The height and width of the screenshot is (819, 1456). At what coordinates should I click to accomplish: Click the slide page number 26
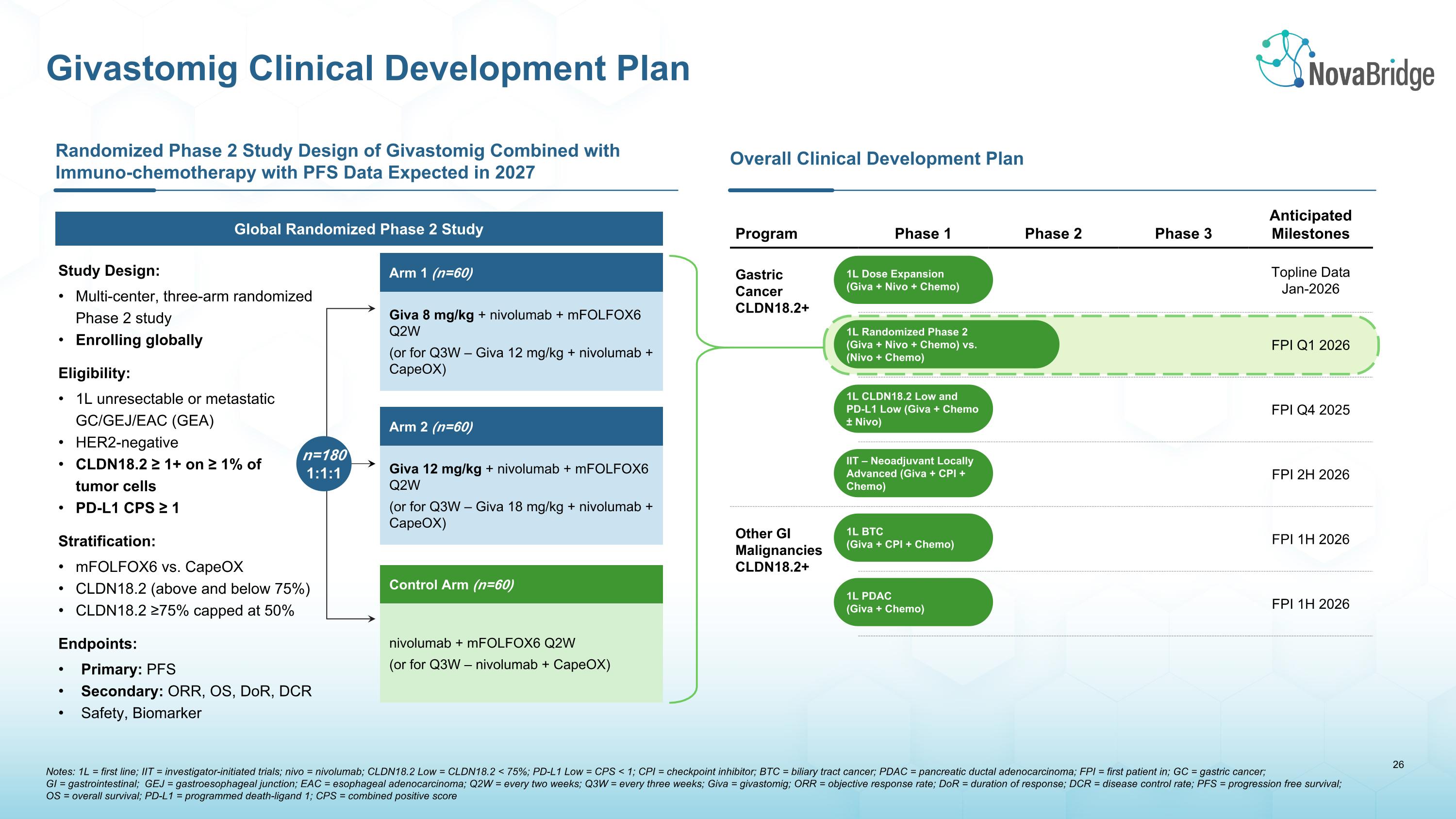[x=1398, y=765]
